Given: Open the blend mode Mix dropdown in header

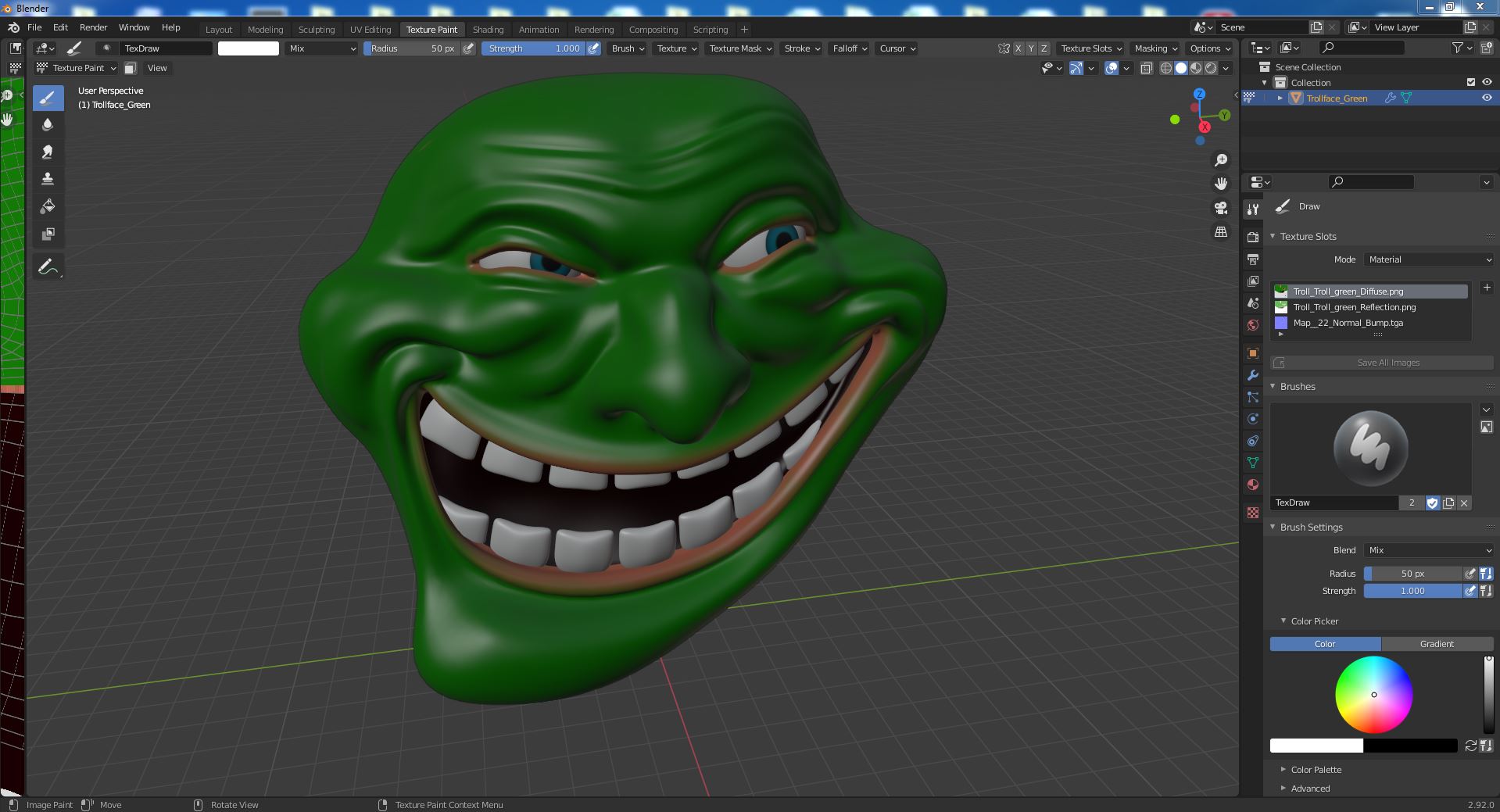Looking at the screenshot, I should coord(321,48).
